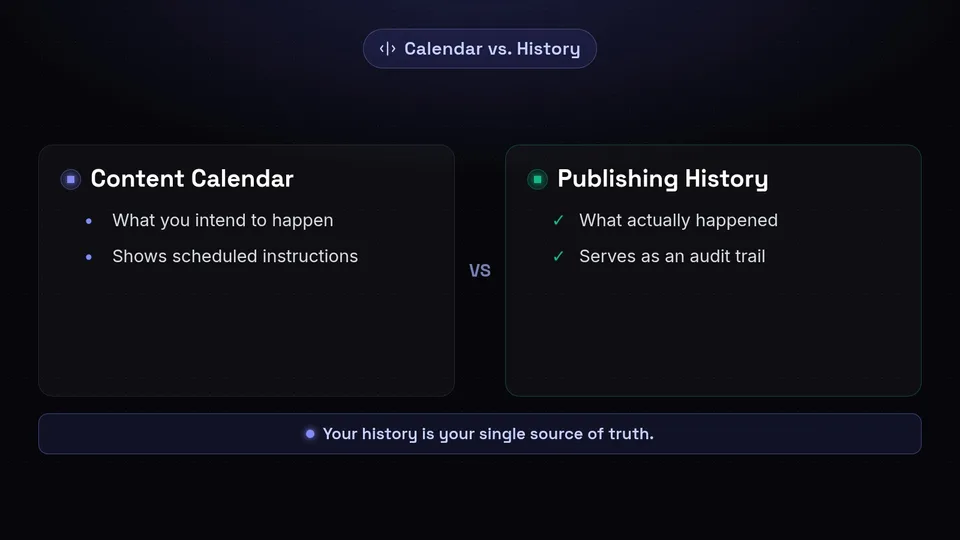The image size is (960, 540).
Task: Click "What you intend to happen" text
Action: [223, 220]
